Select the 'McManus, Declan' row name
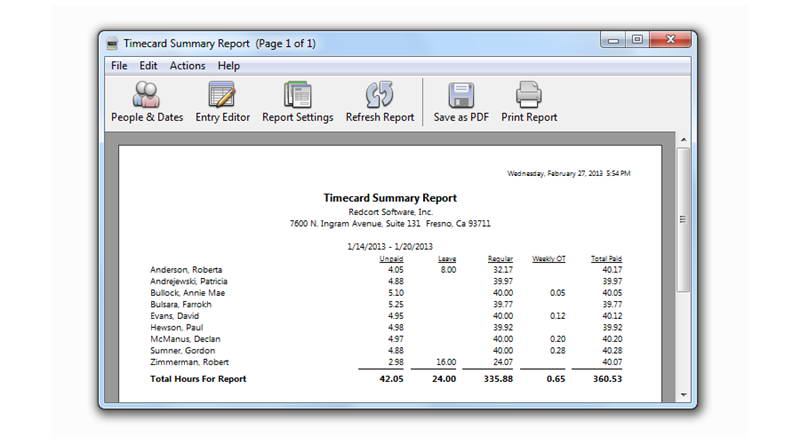 [185, 339]
